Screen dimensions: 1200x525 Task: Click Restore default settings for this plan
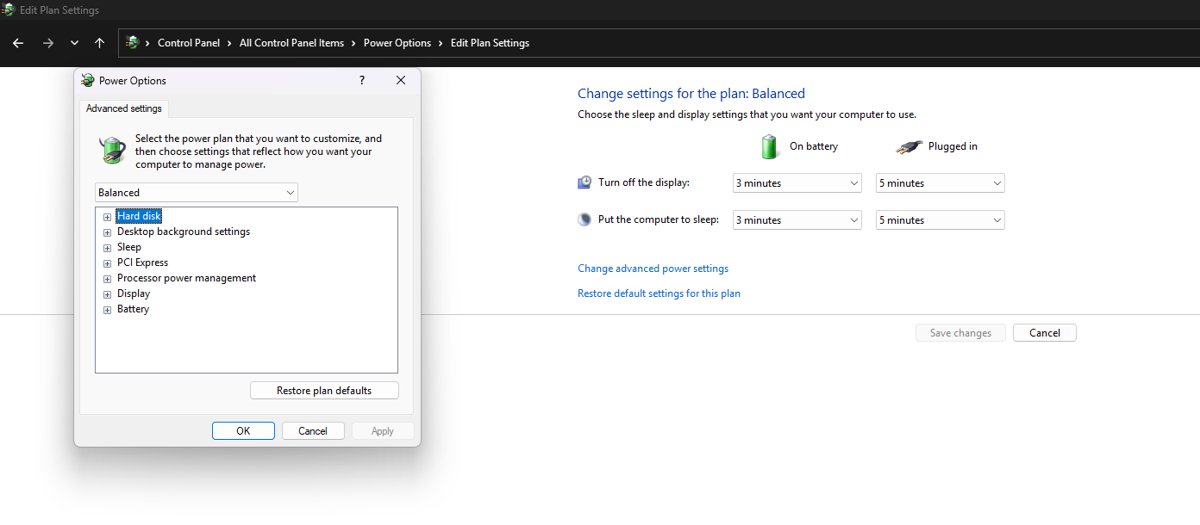point(659,294)
